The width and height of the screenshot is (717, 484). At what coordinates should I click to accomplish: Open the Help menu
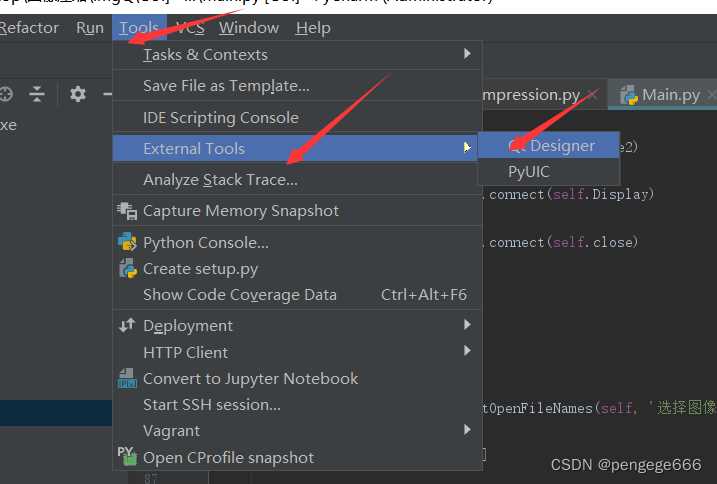click(313, 28)
